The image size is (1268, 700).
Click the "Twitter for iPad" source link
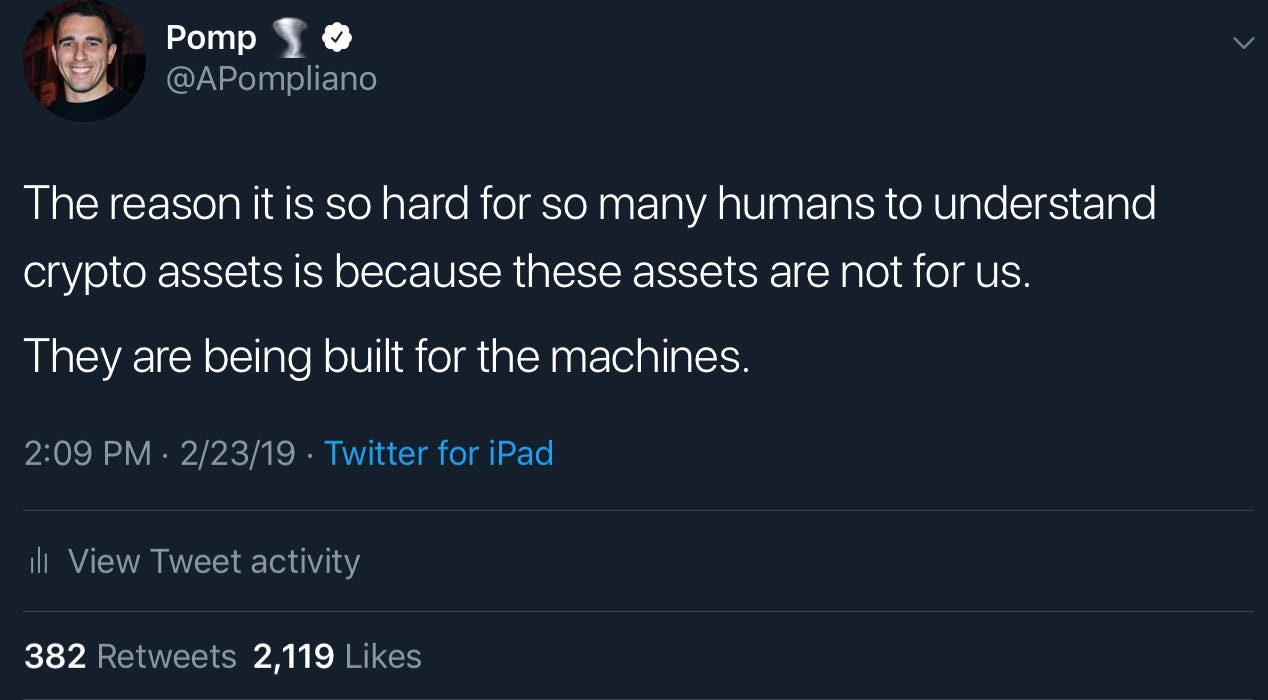pyautogui.click(x=438, y=454)
